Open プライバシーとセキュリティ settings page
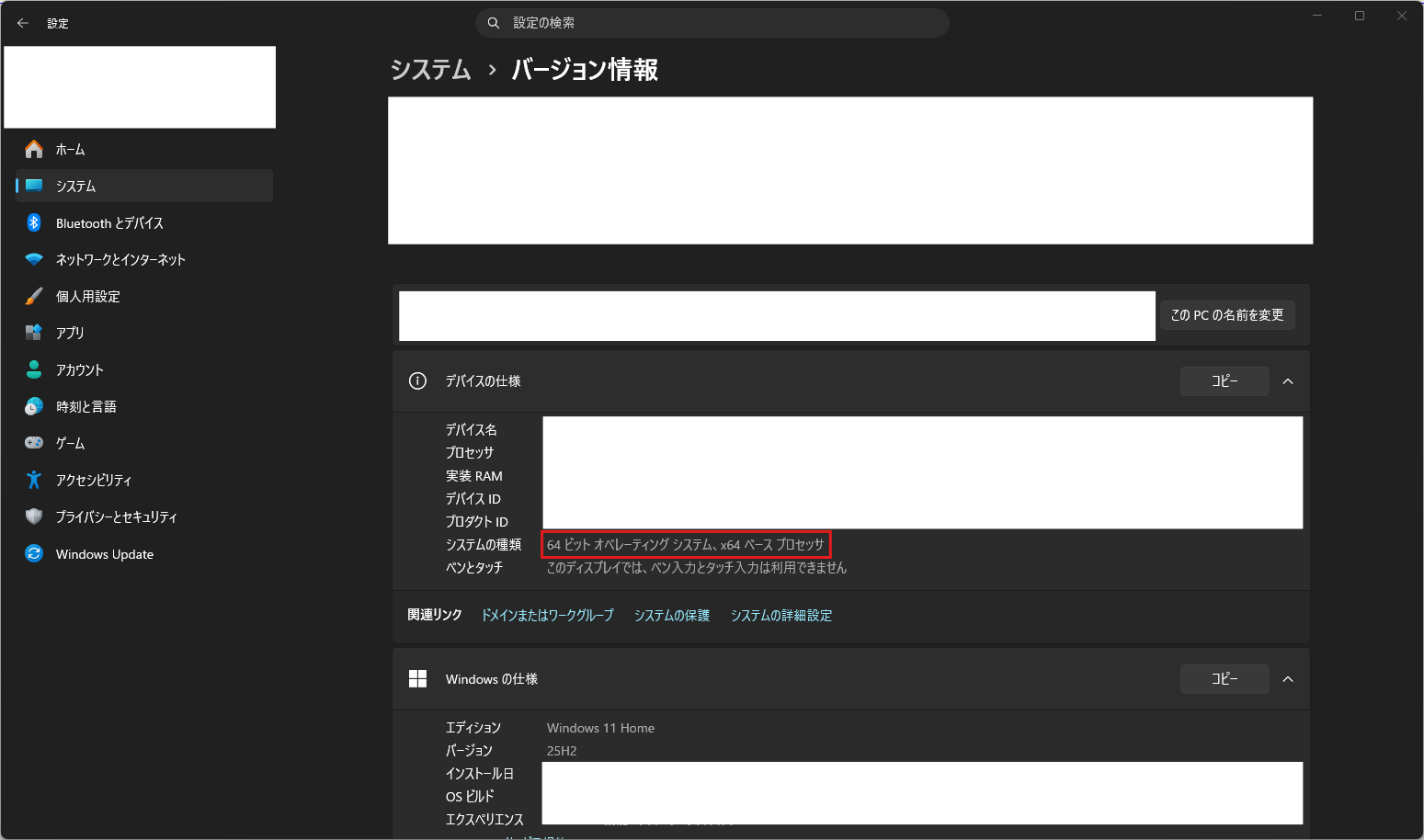The height and width of the screenshot is (840, 1424). [116, 516]
